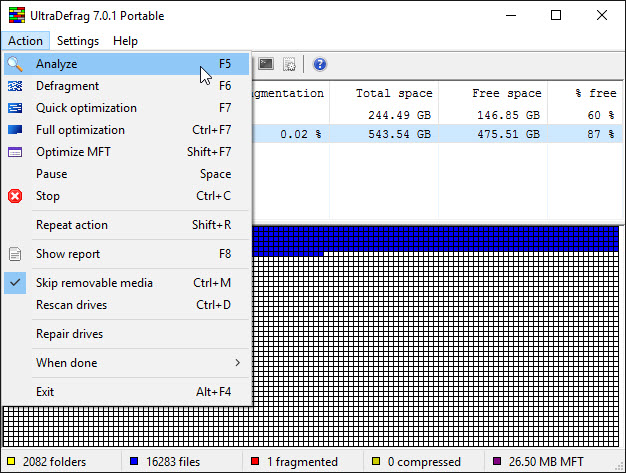626x473 pixels.
Task: Click the yellow folders legend swatch
Action: click(x=11, y=461)
